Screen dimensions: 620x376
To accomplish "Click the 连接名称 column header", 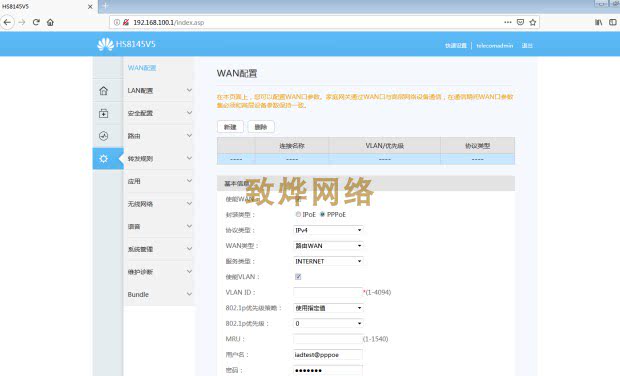I will pyautogui.click(x=292, y=146).
